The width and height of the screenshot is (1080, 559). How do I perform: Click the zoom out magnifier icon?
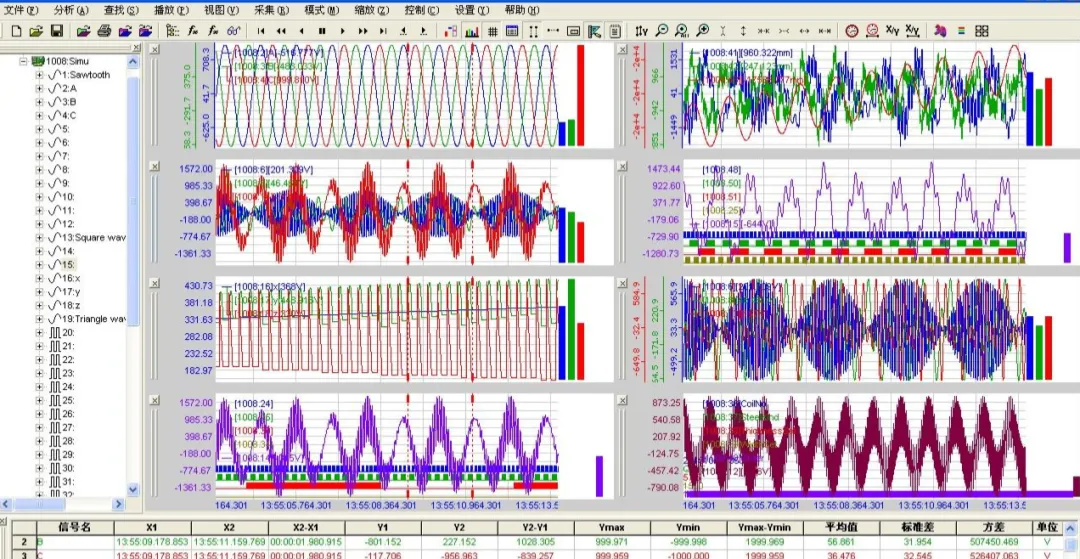coord(662,31)
